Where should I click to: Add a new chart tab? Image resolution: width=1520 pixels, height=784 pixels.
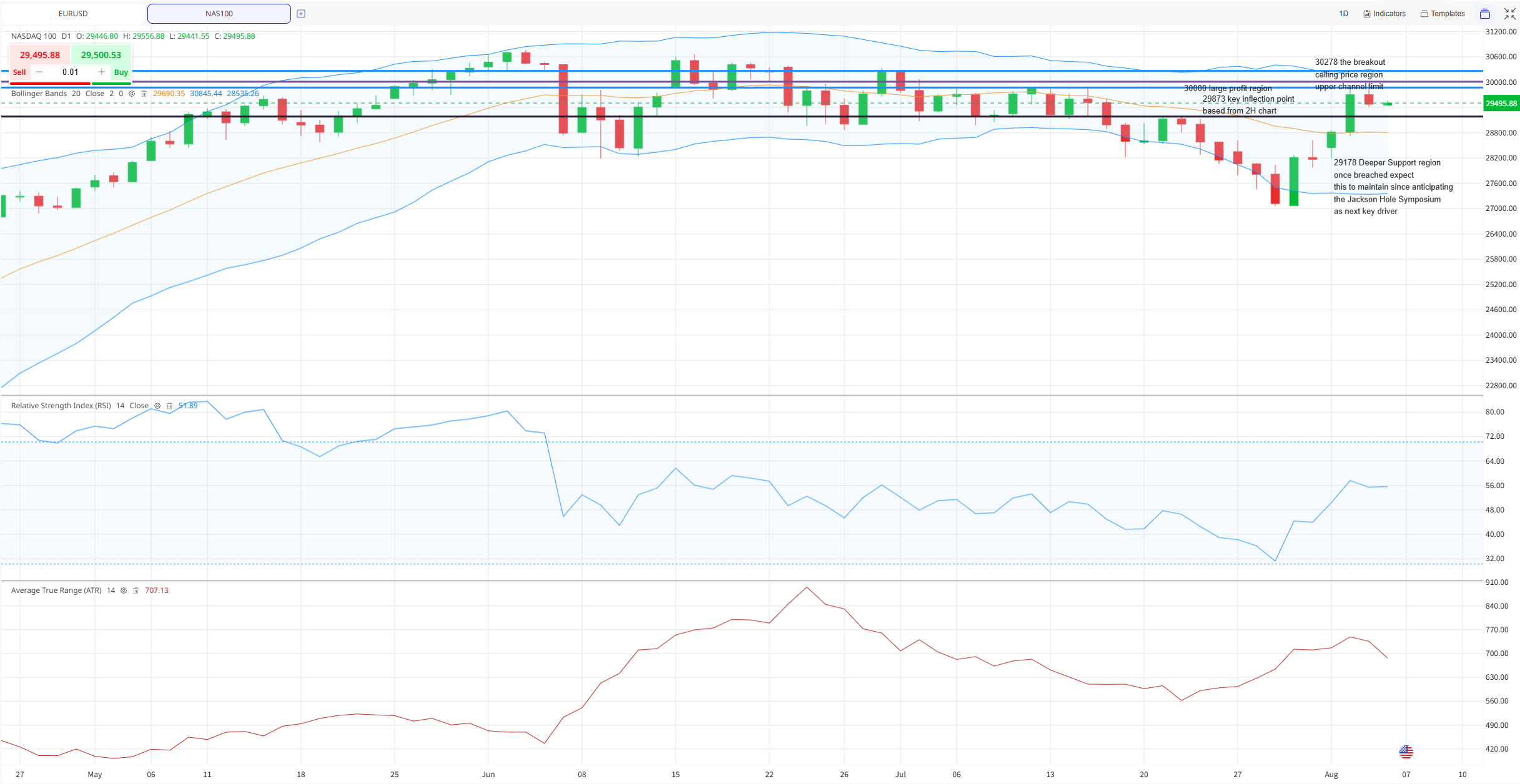[301, 14]
